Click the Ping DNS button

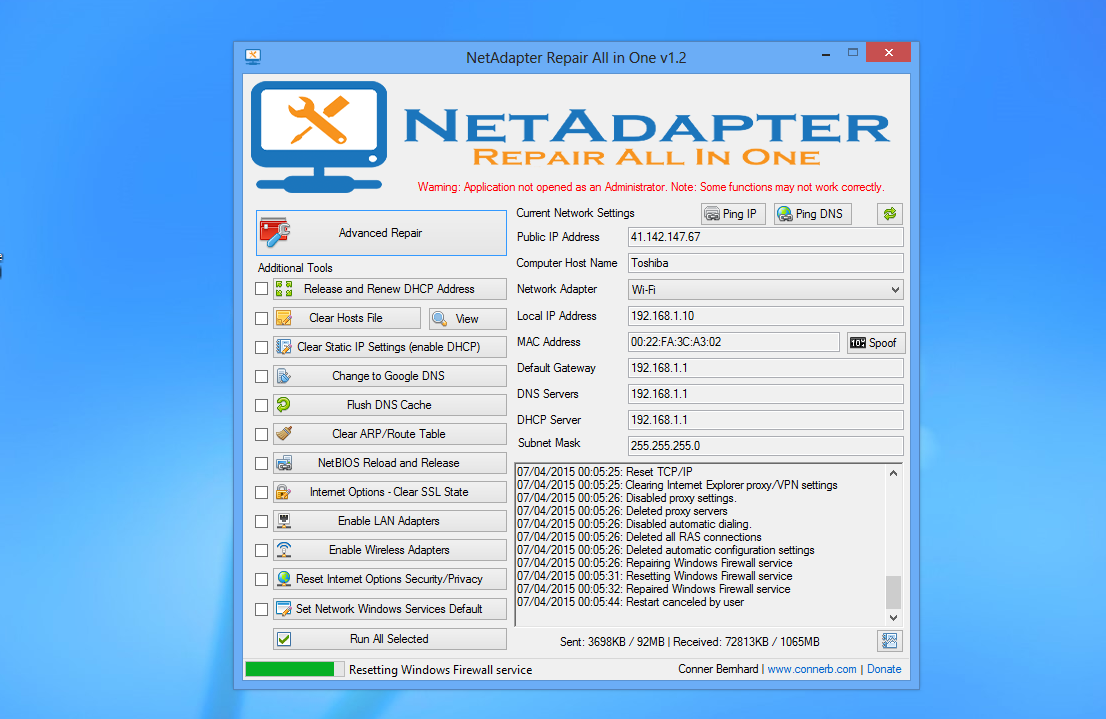813,214
